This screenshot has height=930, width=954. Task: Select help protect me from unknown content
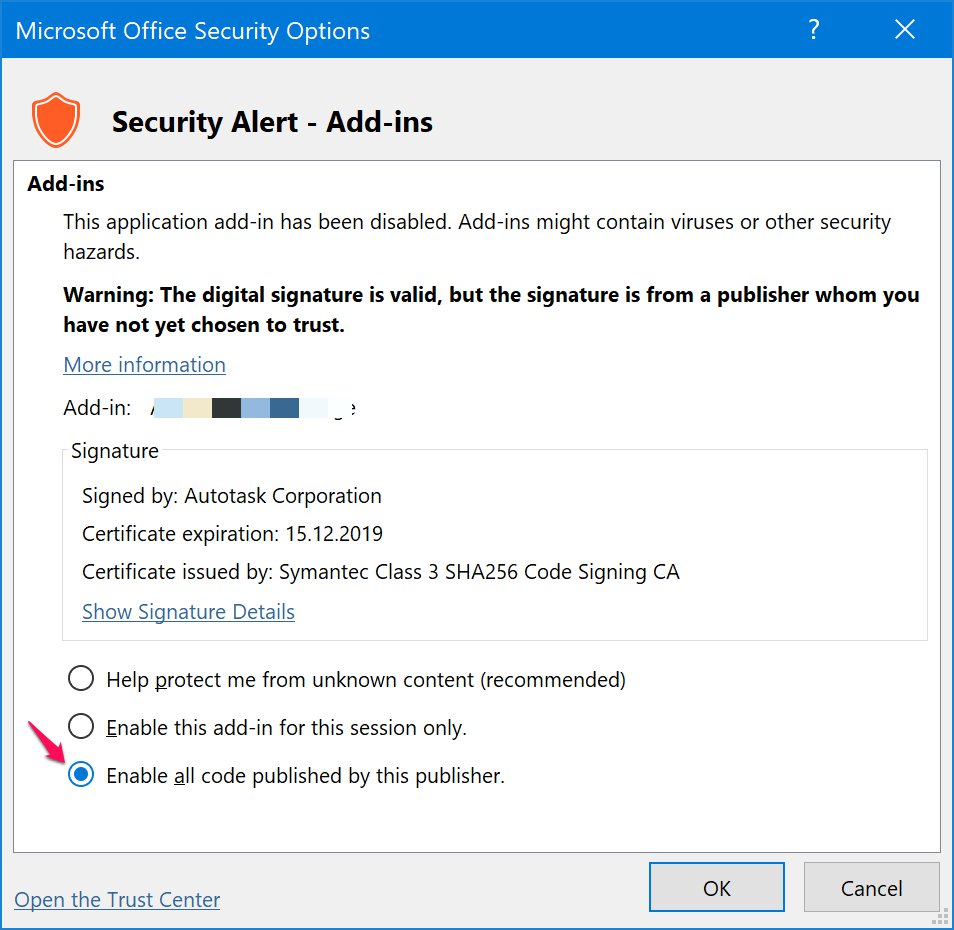click(x=81, y=678)
